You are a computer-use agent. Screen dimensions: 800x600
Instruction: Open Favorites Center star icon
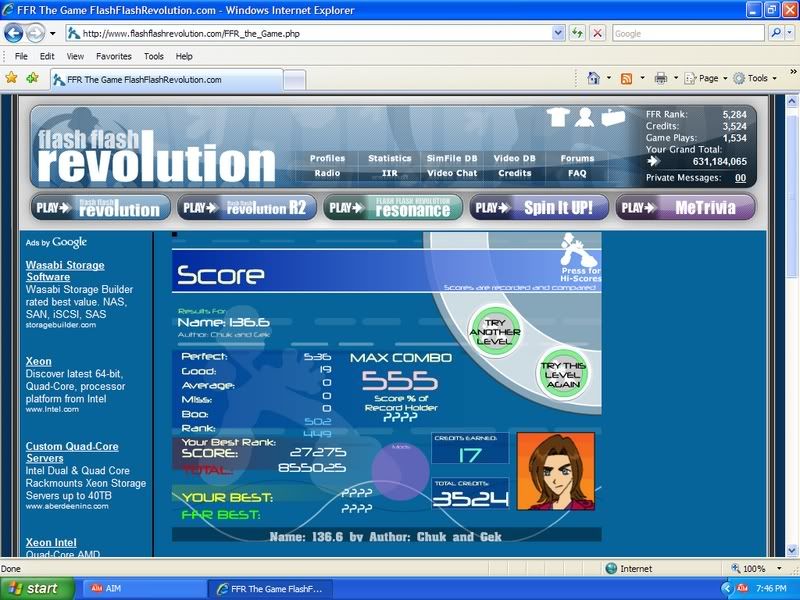click(12, 78)
